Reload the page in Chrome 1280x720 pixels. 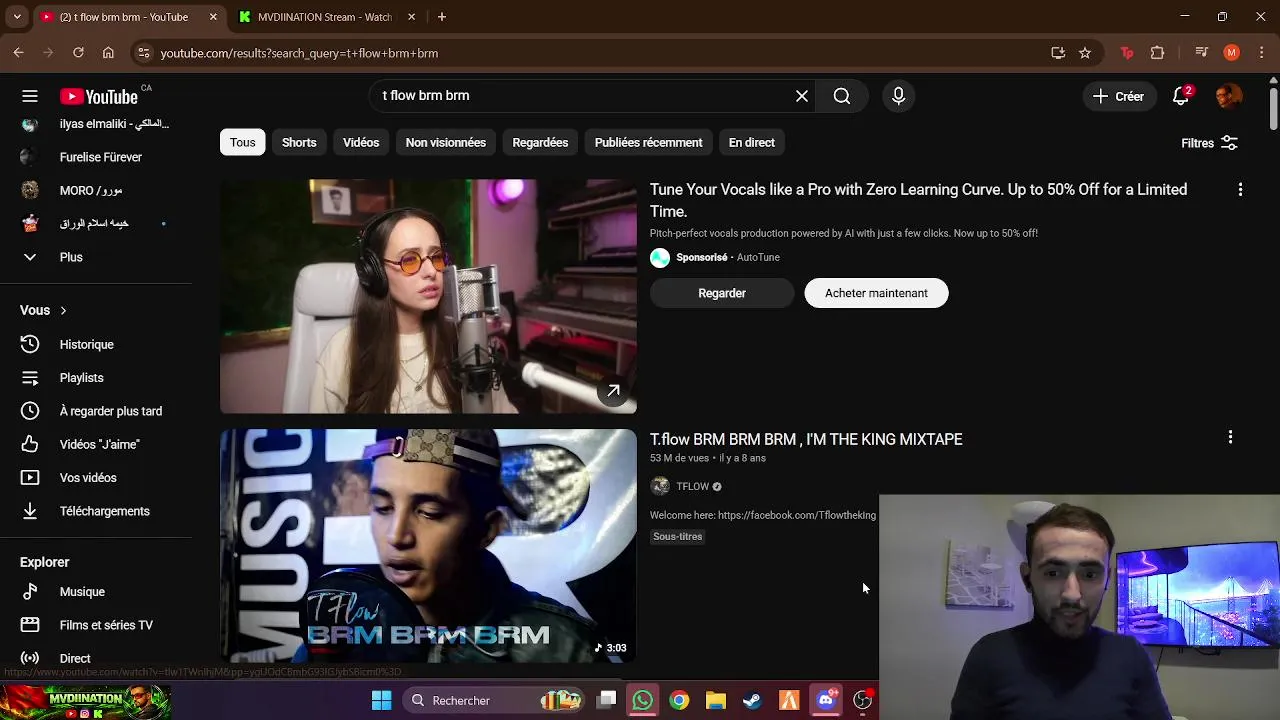pyautogui.click(x=78, y=53)
